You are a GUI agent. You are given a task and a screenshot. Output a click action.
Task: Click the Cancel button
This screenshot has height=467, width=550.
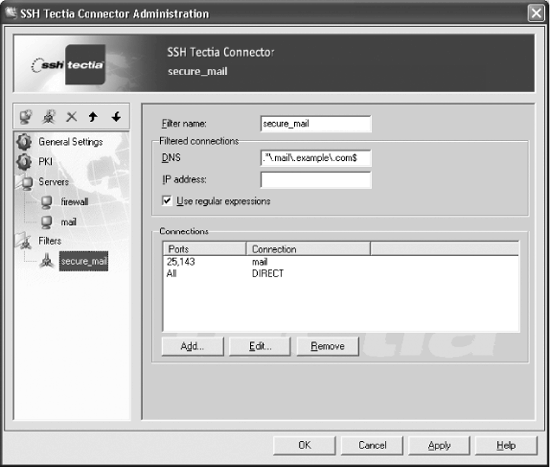coord(372,445)
